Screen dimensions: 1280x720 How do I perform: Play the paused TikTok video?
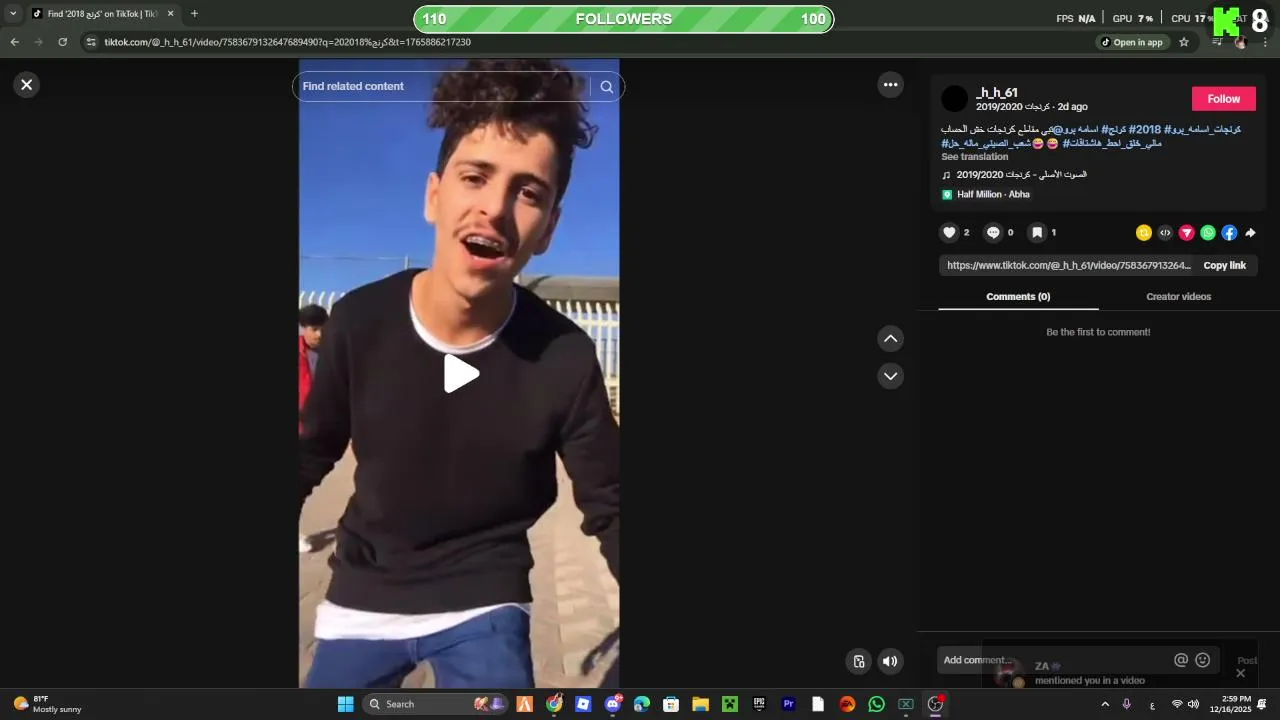coord(460,374)
